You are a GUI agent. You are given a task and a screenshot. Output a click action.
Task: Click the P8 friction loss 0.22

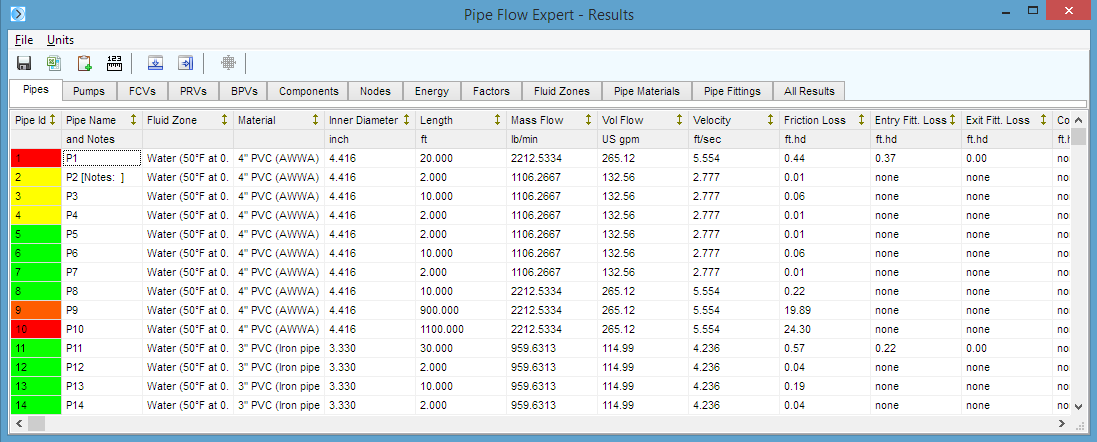pos(795,291)
